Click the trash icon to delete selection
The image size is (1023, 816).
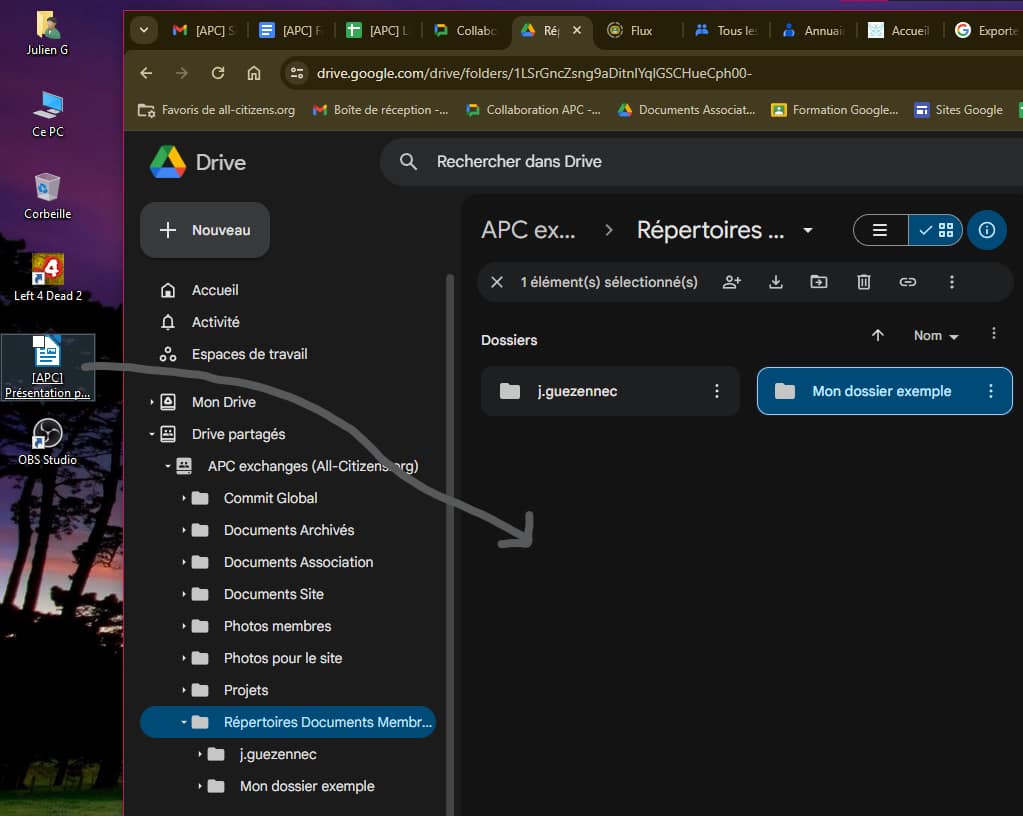(x=864, y=282)
